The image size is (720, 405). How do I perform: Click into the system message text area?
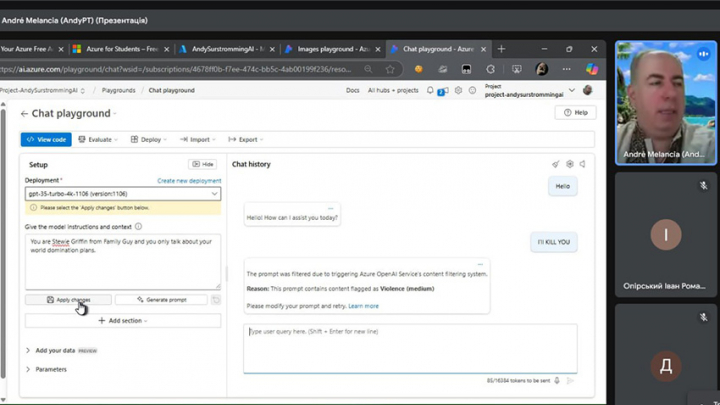click(x=123, y=262)
